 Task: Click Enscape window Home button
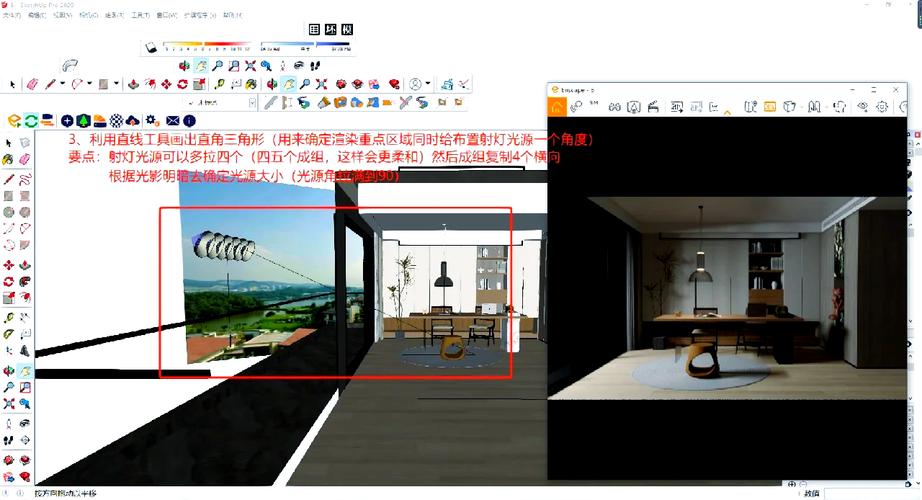(x=557, y=107)
